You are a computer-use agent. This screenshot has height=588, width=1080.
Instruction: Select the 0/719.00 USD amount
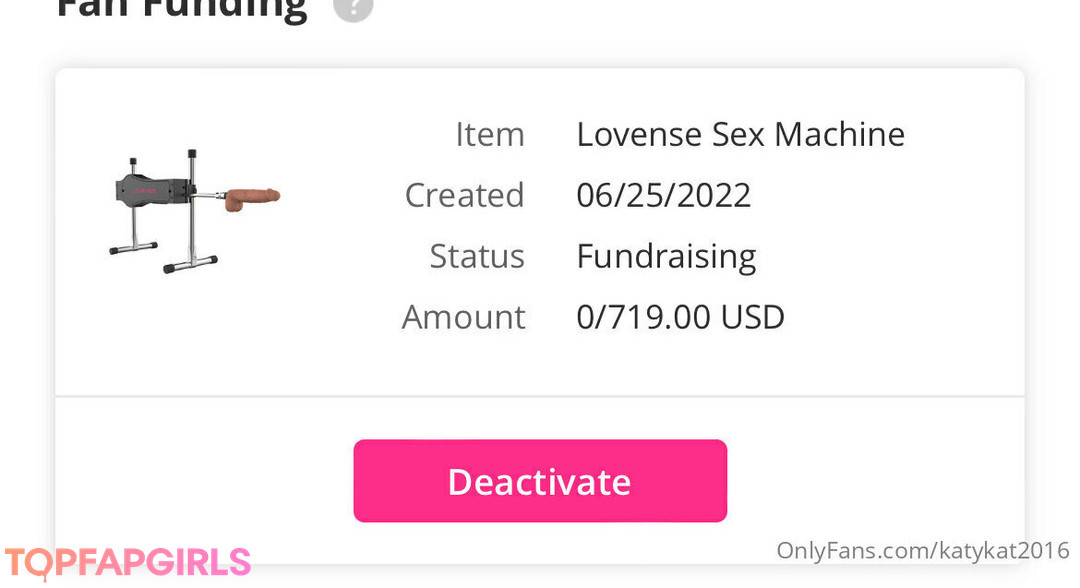coord(680,317)
